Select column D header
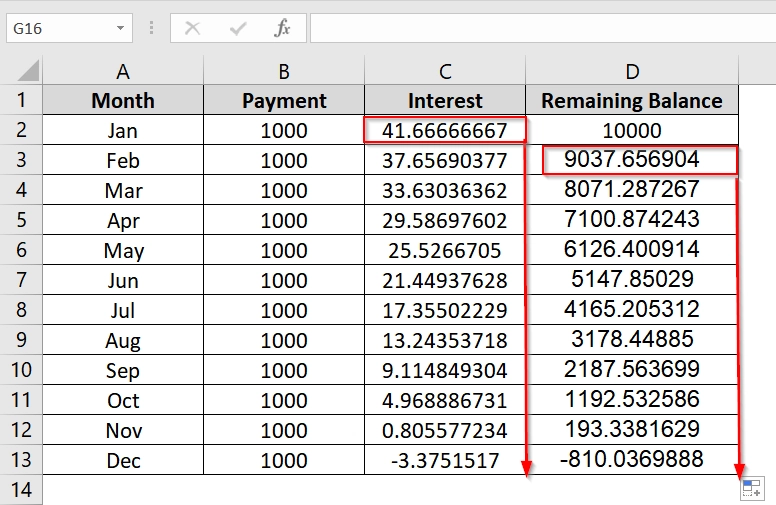Image resolution: width=776 pixels, height=505 pixels. point(632,71)
